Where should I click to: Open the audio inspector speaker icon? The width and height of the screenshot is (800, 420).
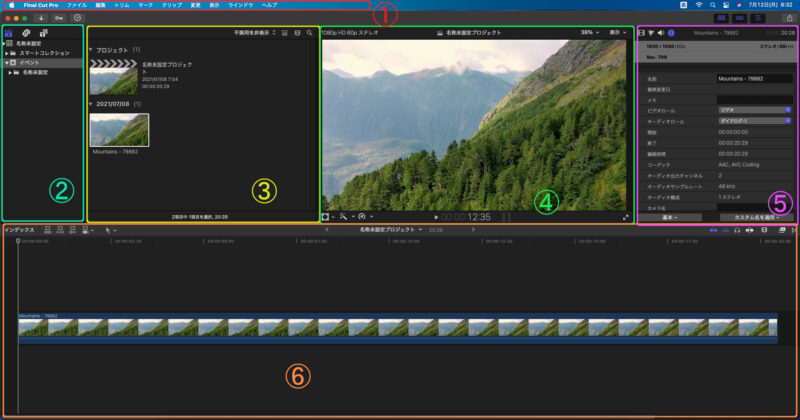coord(661,33)
